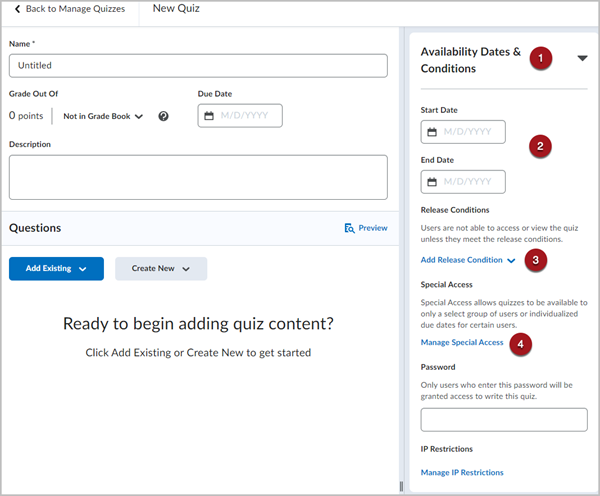600x496 pixels.
Task: Open the Add Existing dropdown
Action: (56, 269)
